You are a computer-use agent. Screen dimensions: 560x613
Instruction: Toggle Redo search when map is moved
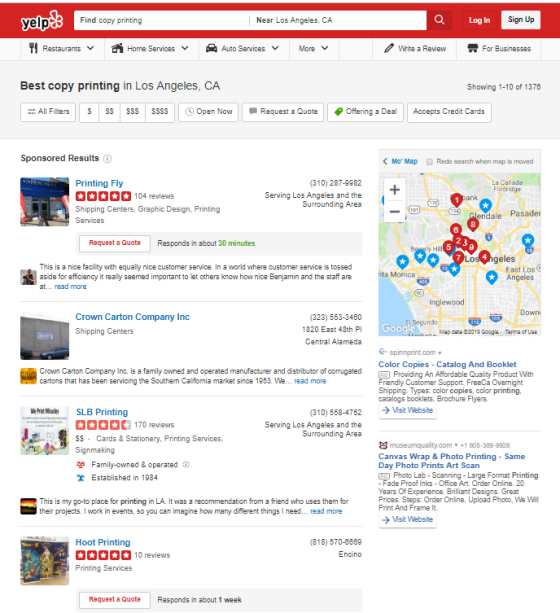[429, 161]
